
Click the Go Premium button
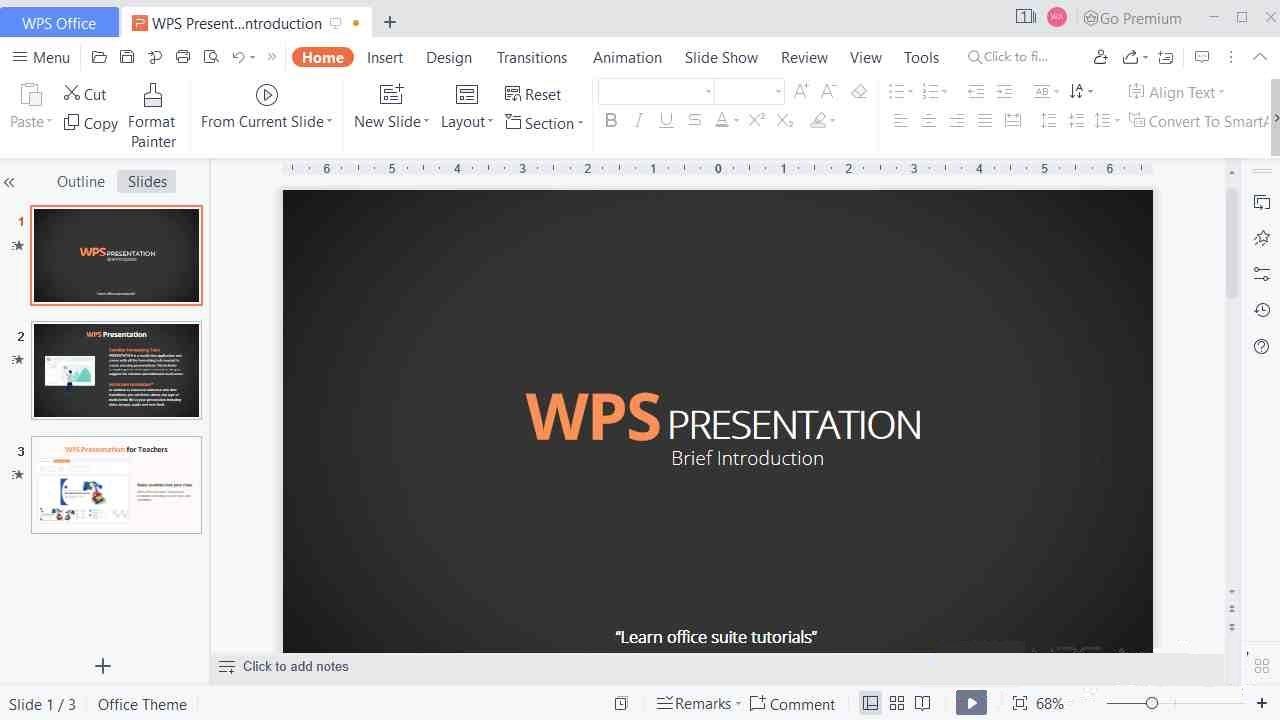pyautogui.click(x=1133, y=18)
